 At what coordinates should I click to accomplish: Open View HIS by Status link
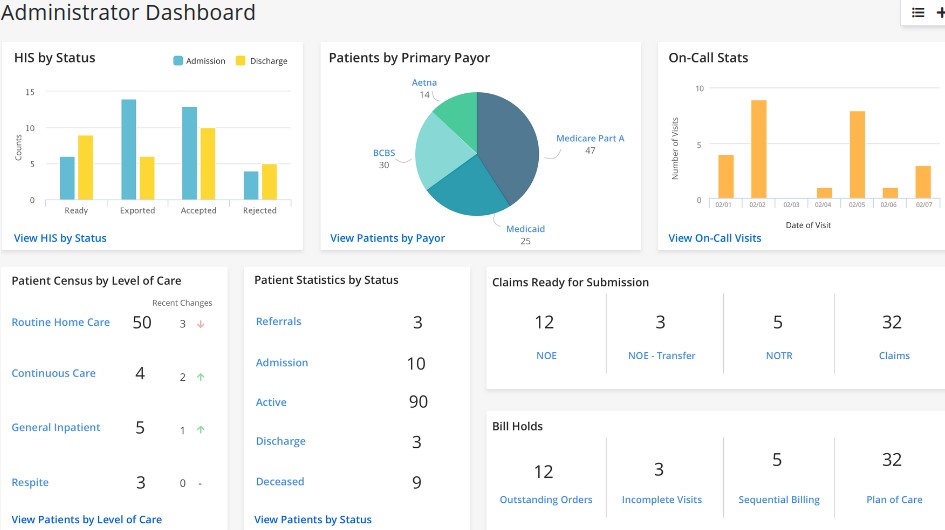tap(60, 238)
